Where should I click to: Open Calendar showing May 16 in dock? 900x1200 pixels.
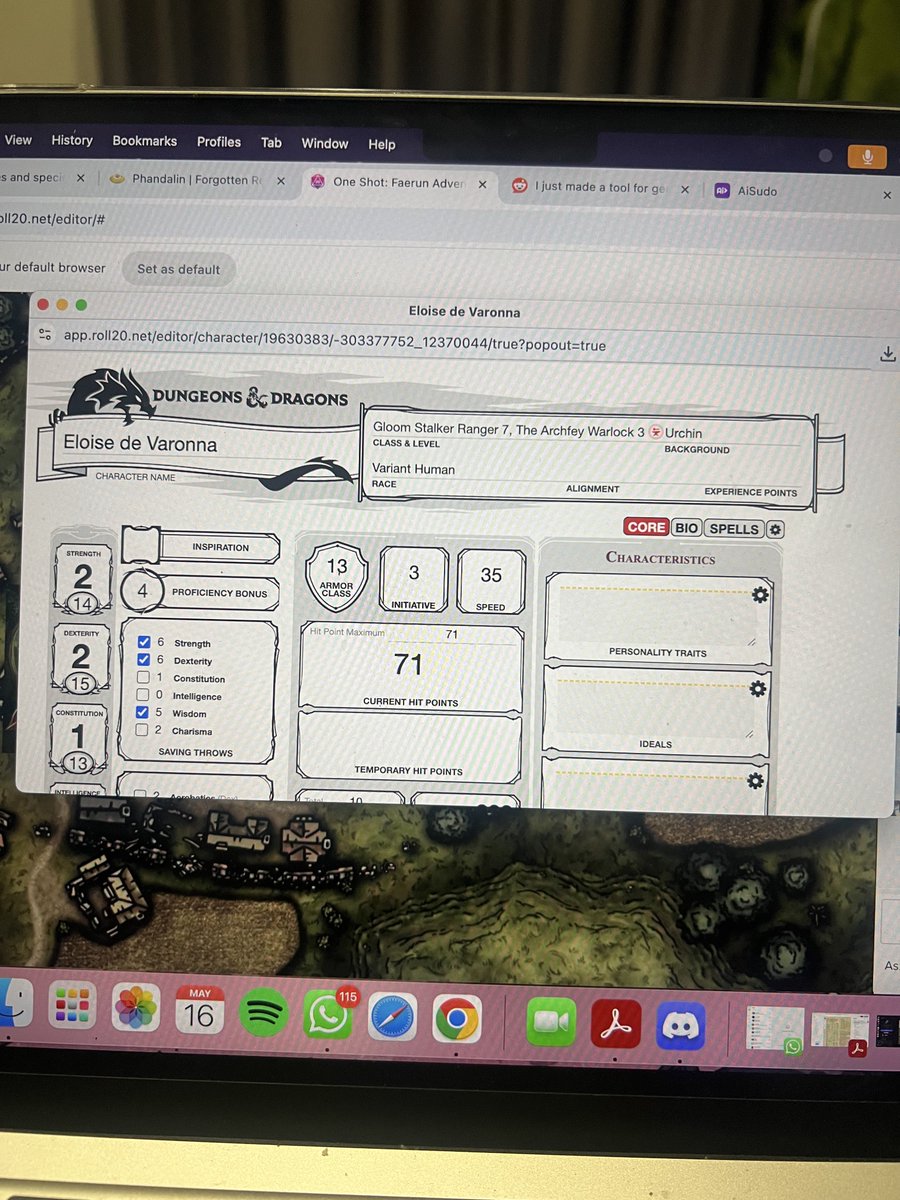200,1010
